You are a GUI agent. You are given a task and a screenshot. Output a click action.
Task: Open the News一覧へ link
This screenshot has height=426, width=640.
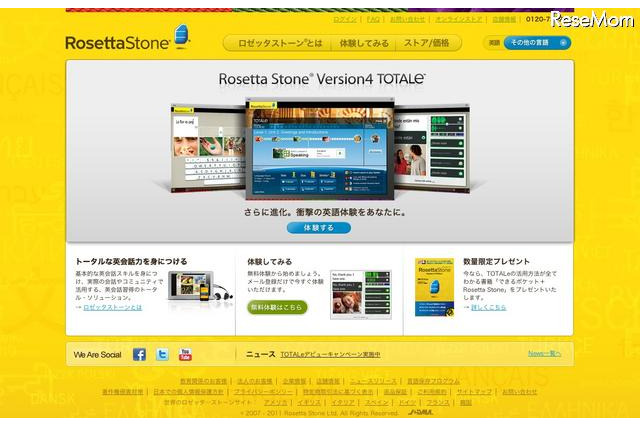pos(544,353)
